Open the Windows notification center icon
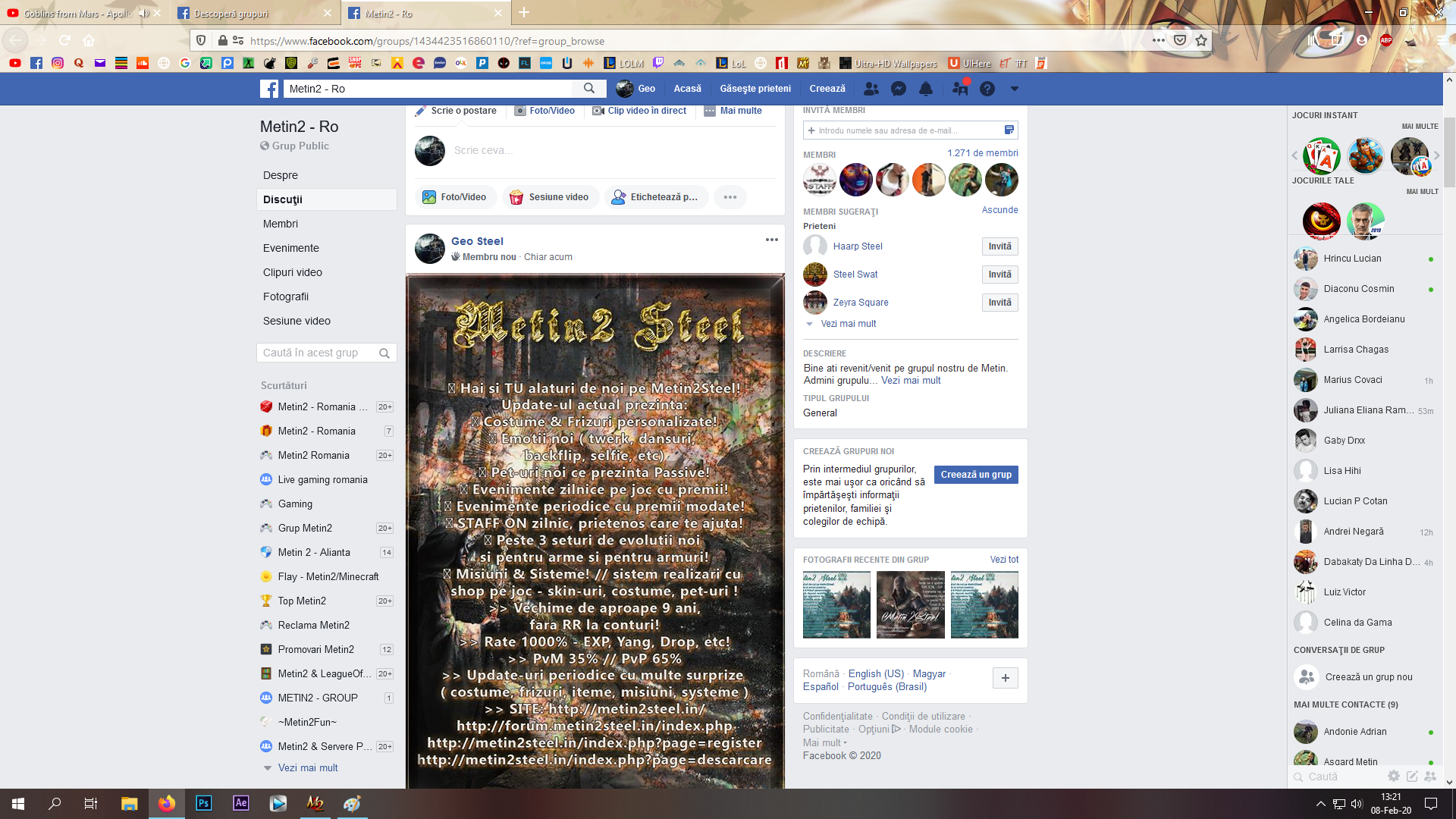Screen dimensions: 1456x819 [1431, 803]
